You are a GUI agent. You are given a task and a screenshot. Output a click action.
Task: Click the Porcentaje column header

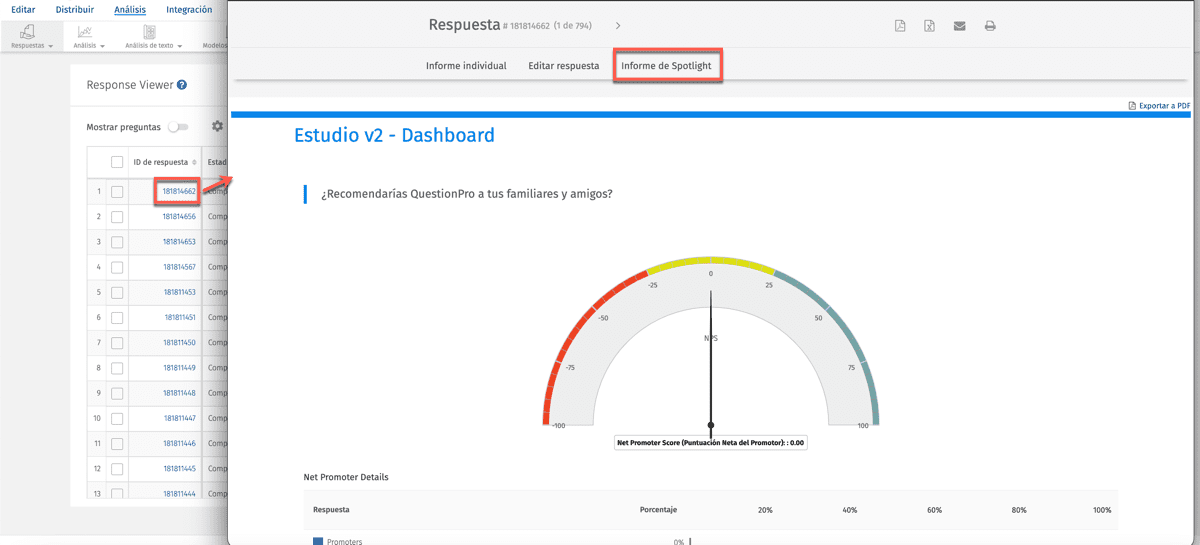click(658, 510)
